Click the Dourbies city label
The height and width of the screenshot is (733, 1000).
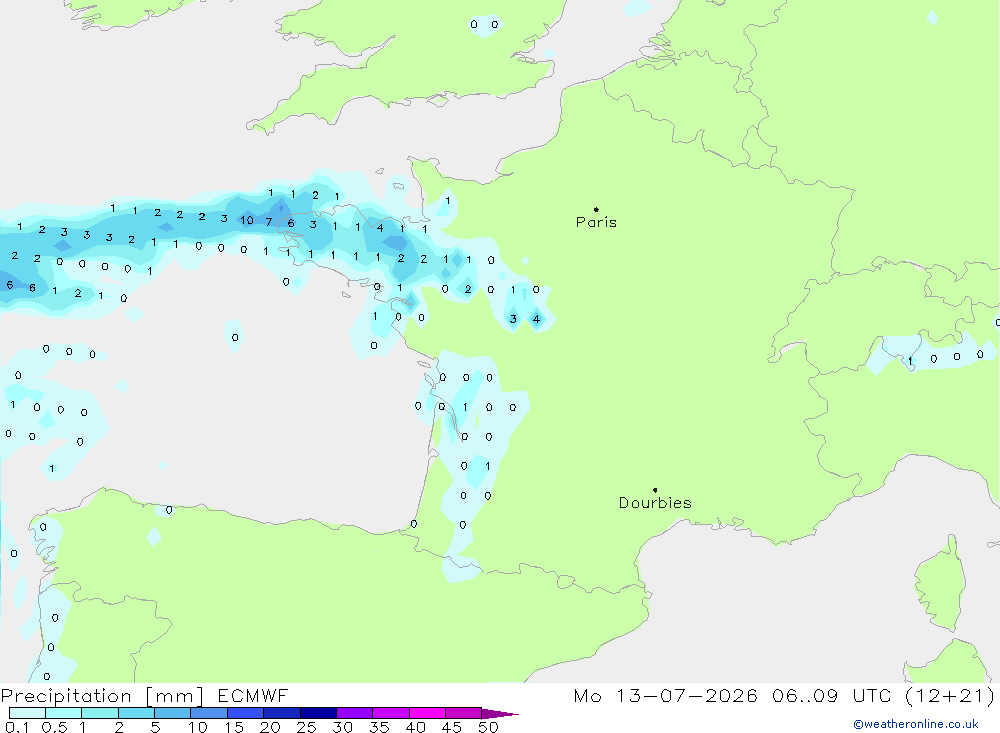655,503
